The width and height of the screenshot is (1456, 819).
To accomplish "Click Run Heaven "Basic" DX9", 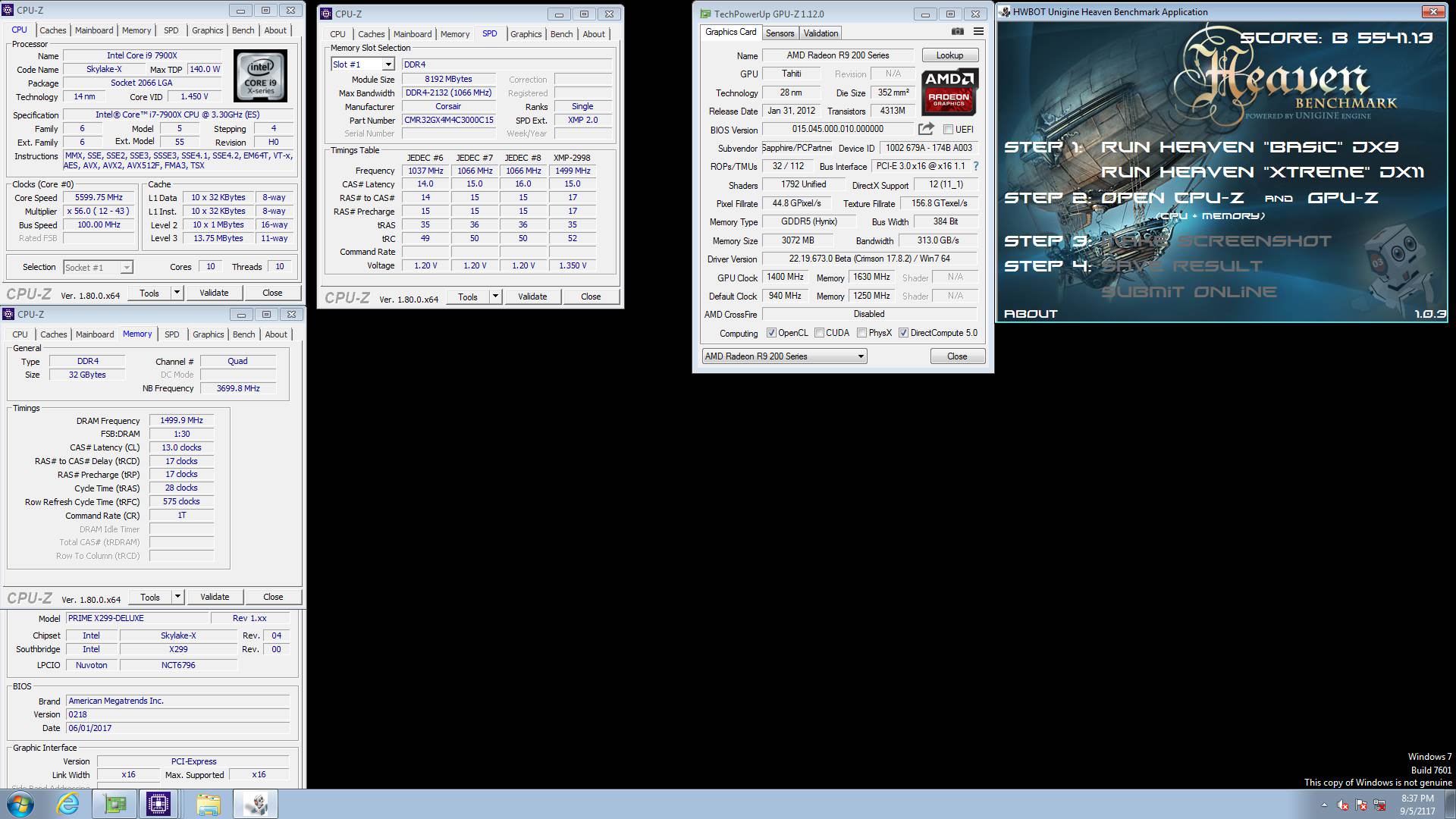I will point(1250,147).
